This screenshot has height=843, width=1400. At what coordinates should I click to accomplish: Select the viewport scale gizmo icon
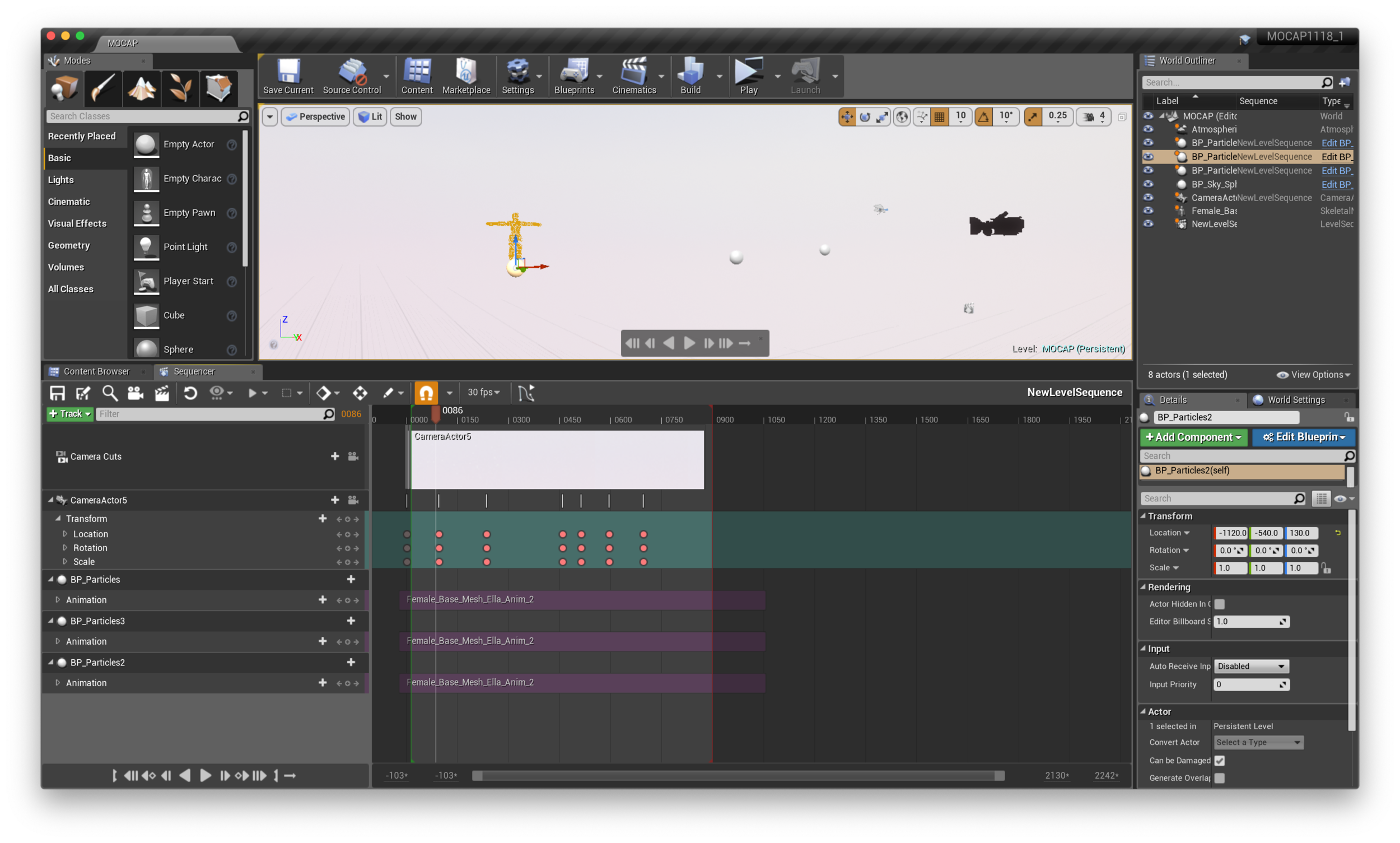pyautogui.click(x=882, y=117)
